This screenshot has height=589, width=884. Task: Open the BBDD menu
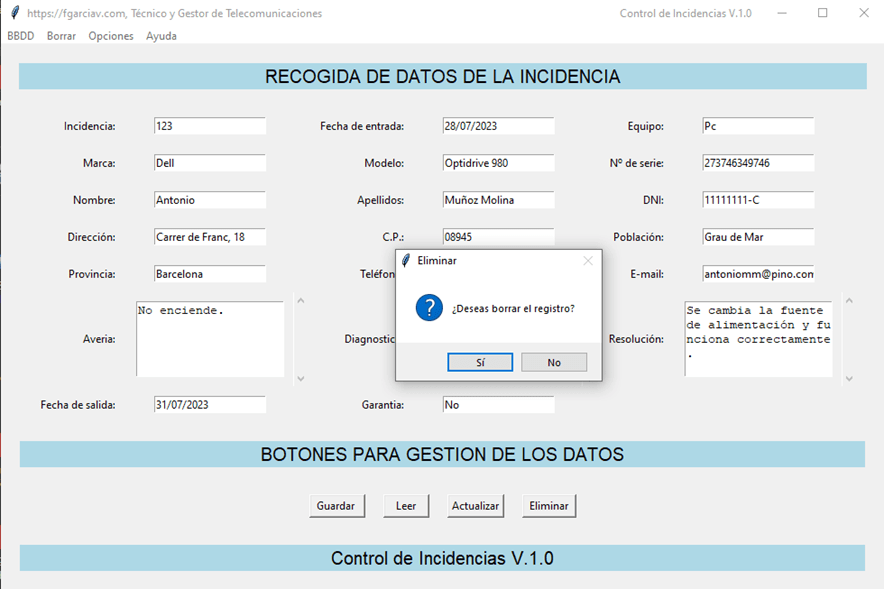pyautogui.click(x=20, y=36)
